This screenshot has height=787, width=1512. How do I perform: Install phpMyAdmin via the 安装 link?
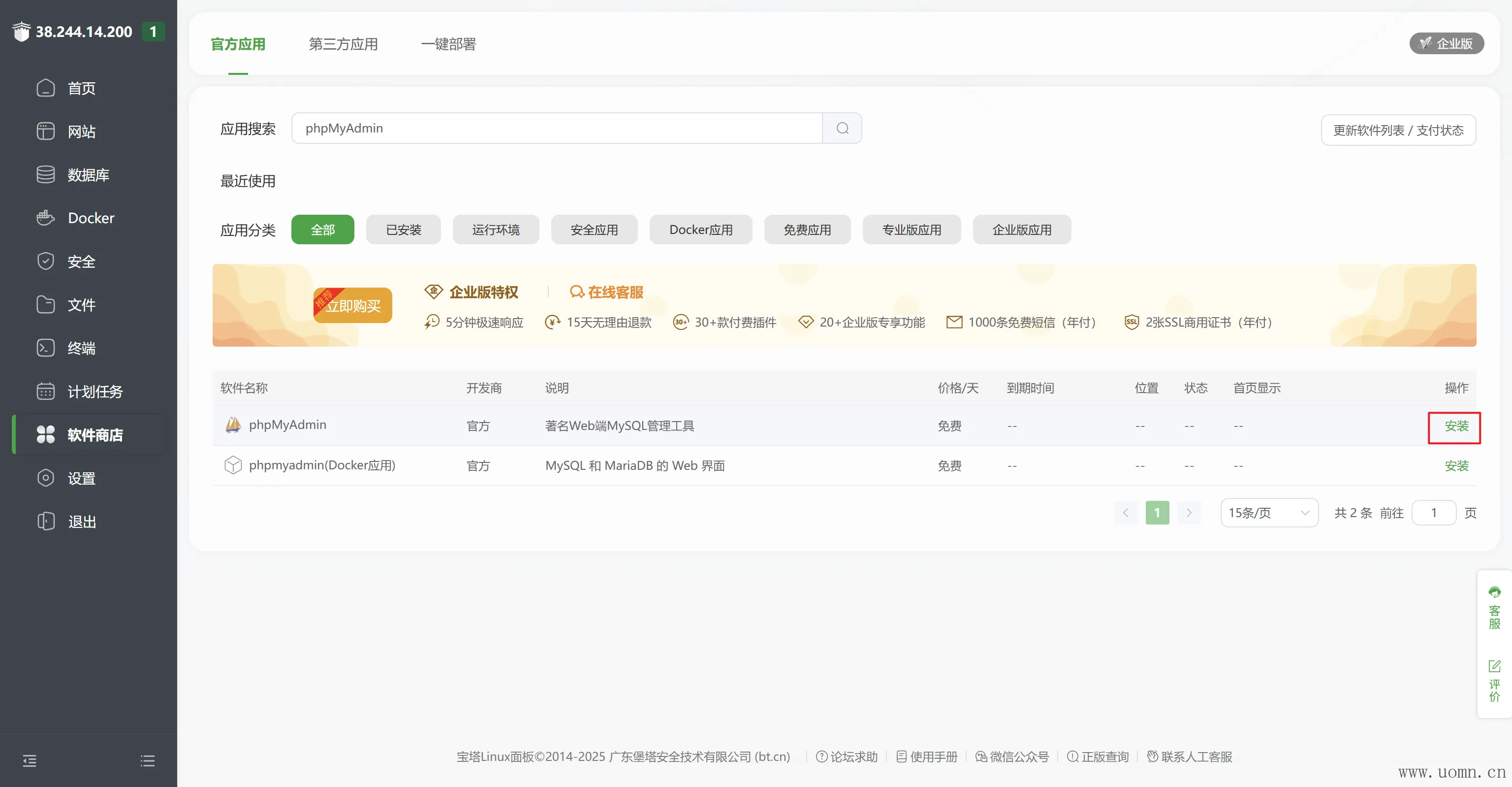(1456, 426)
